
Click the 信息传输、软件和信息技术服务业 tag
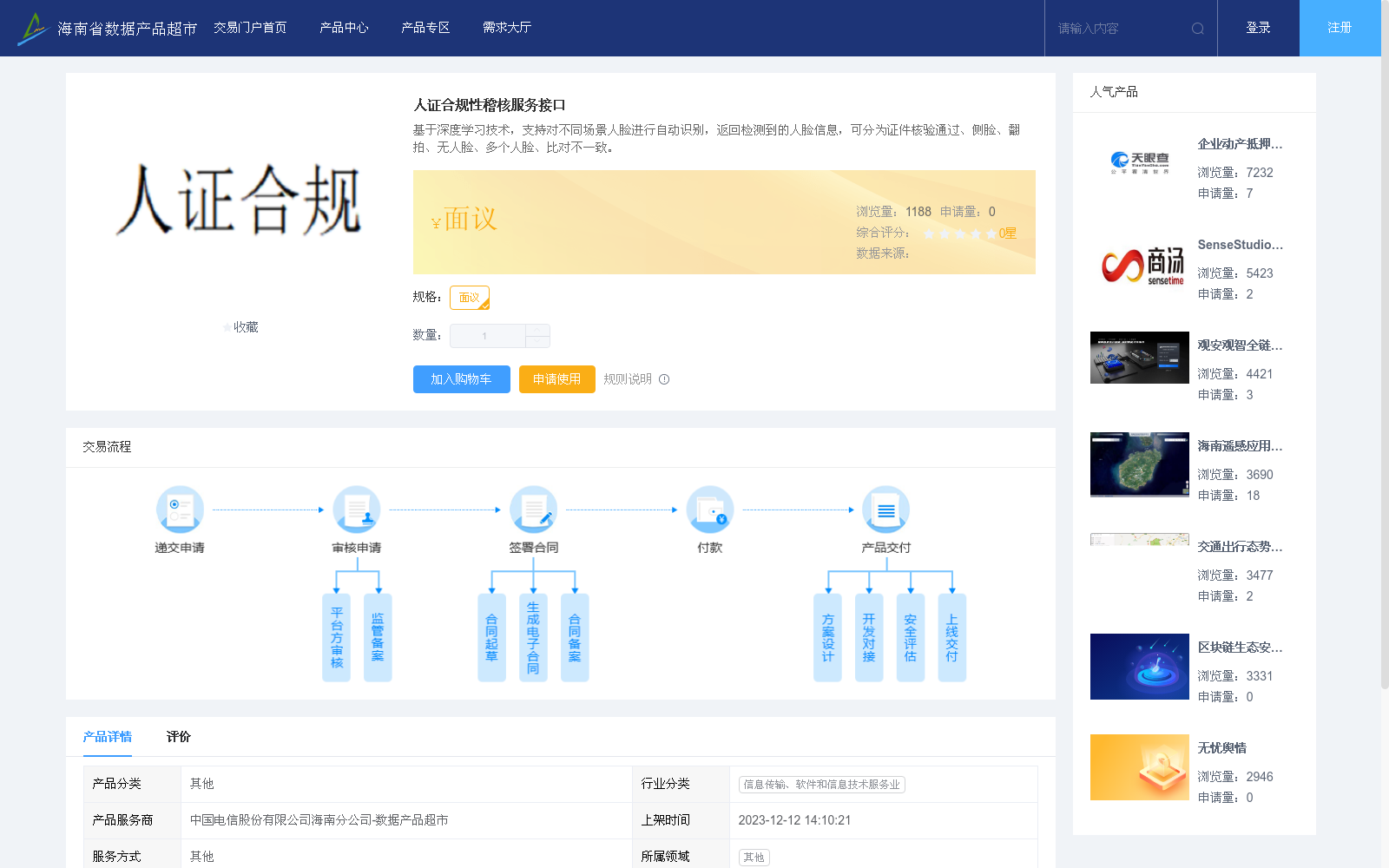coord(822,785)
